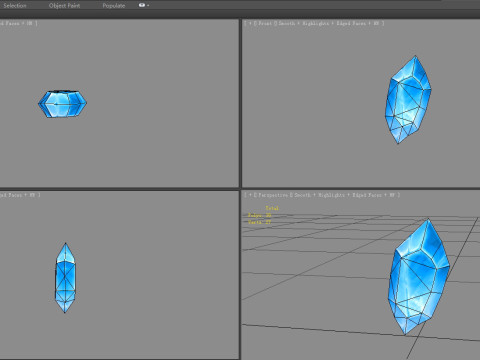Select the crystal model in the Front viewport
The height and width of the screenshot is (360, 480).
click(408, 99)
